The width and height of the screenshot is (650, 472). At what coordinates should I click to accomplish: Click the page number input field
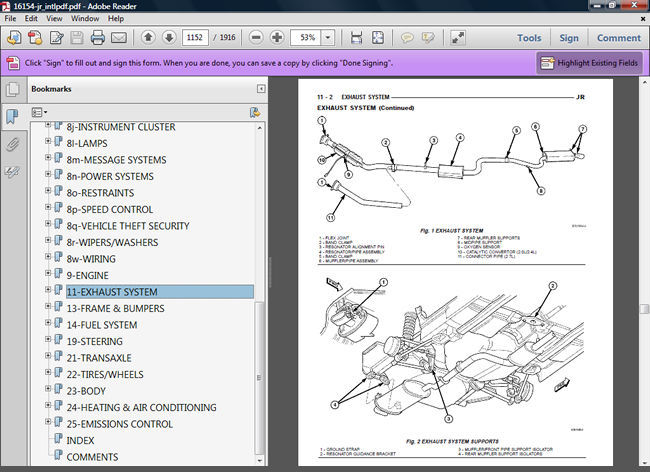tap(195, 38)
